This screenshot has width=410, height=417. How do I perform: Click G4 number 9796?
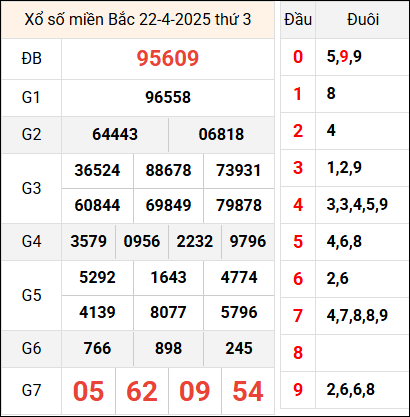point(248,241)
